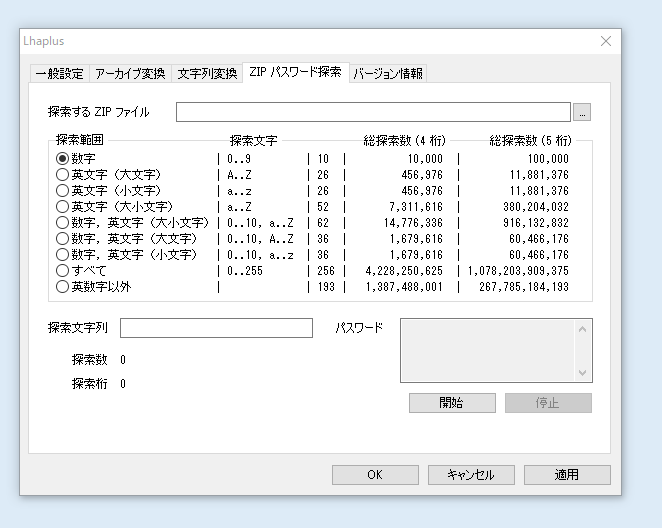Click the 探索範囲 group label
Viewport: 662px width, 528px height.
80,140
